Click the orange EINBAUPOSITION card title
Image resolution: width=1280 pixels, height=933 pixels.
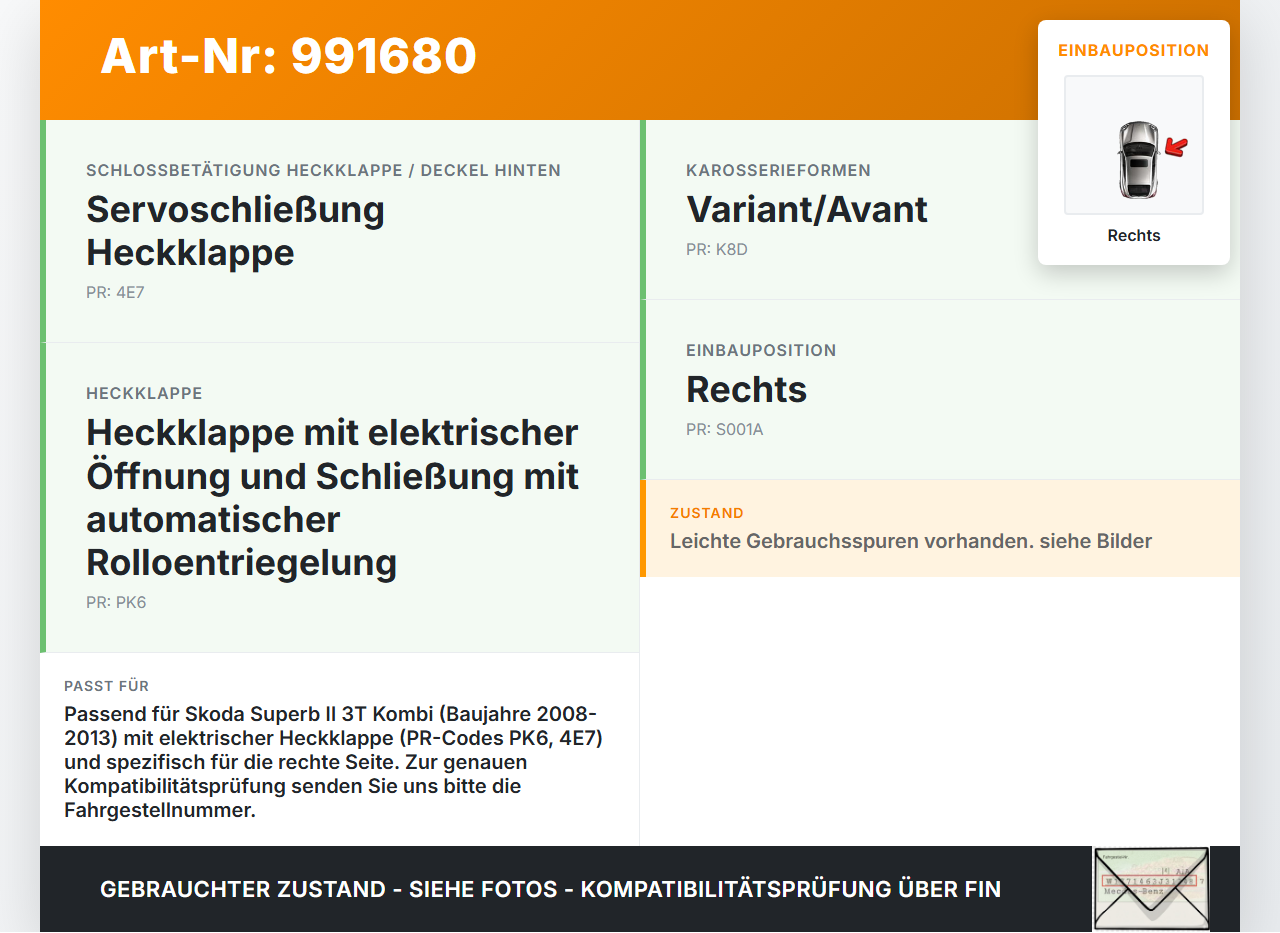1134,50
